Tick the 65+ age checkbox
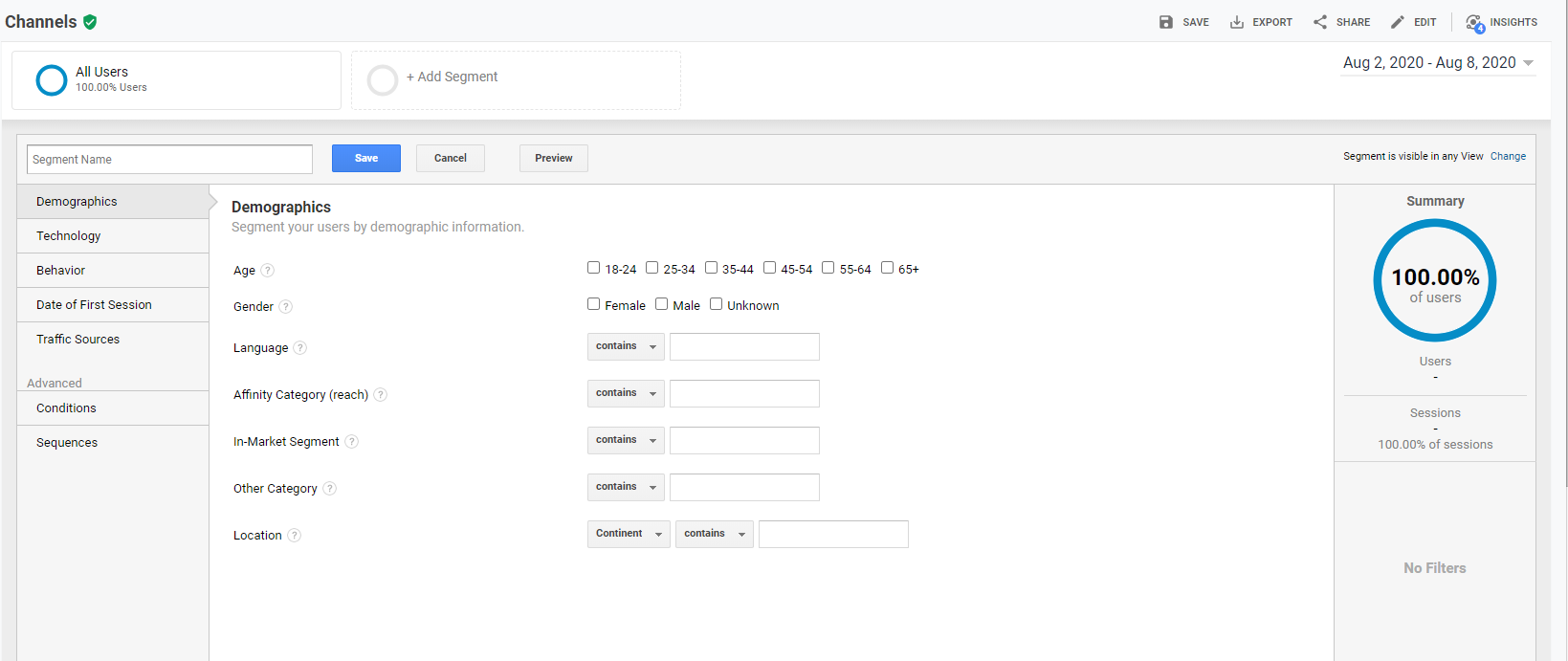The height and width of the screenshot is (661, 1568). click(887, 268)
